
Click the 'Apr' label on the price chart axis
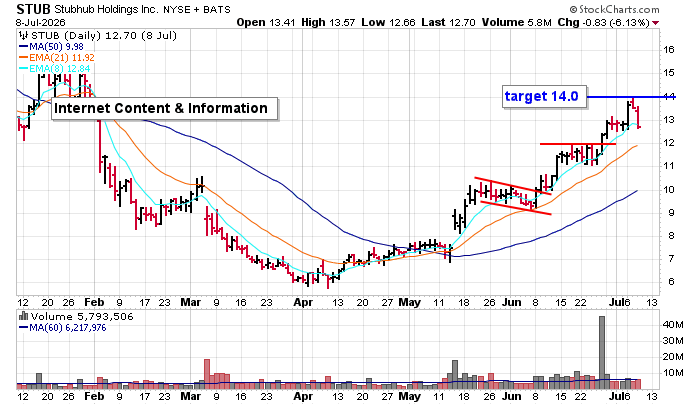(303, 302)
